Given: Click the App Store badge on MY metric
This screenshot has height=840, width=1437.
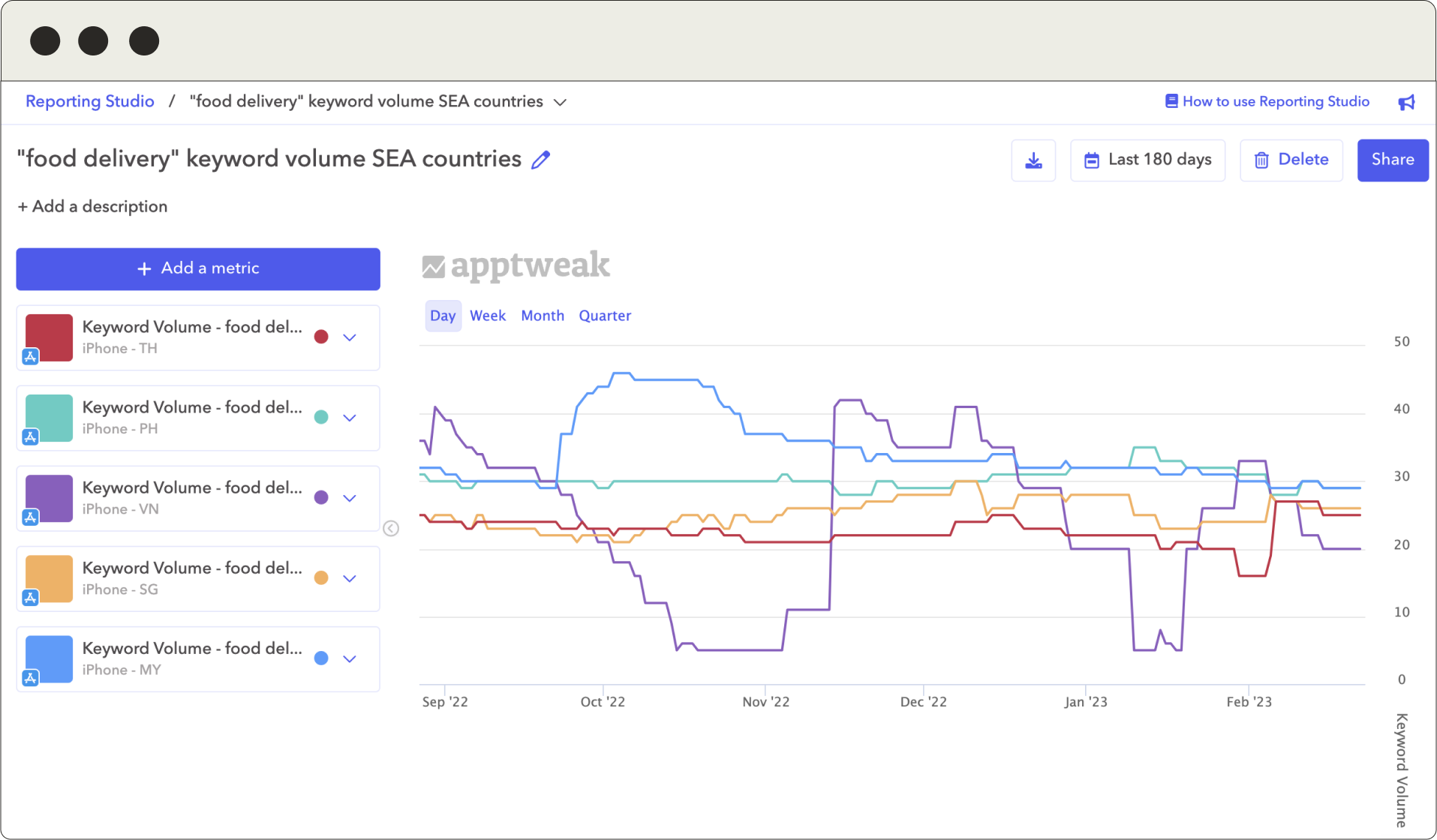Looking at the screenshot, I should [x=30, y=678].
